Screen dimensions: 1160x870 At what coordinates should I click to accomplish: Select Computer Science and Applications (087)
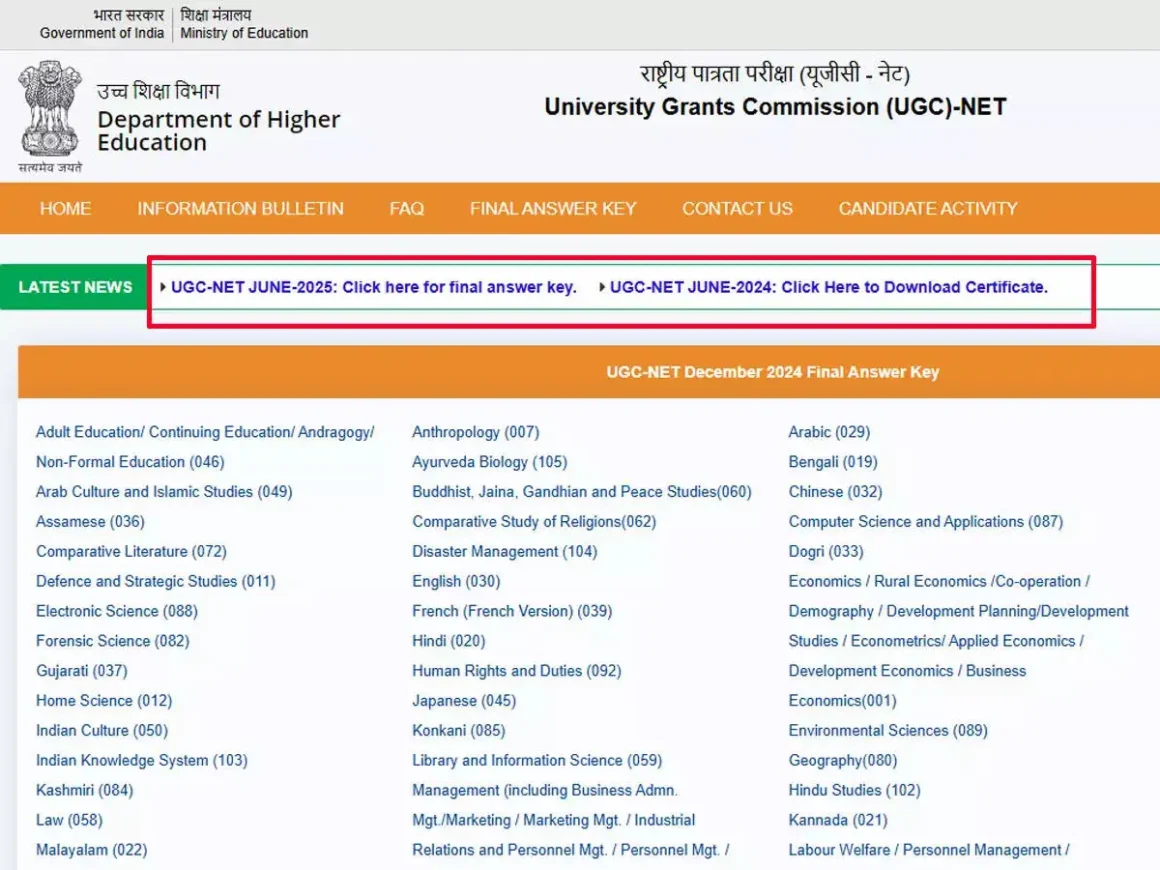coord(925,522)
